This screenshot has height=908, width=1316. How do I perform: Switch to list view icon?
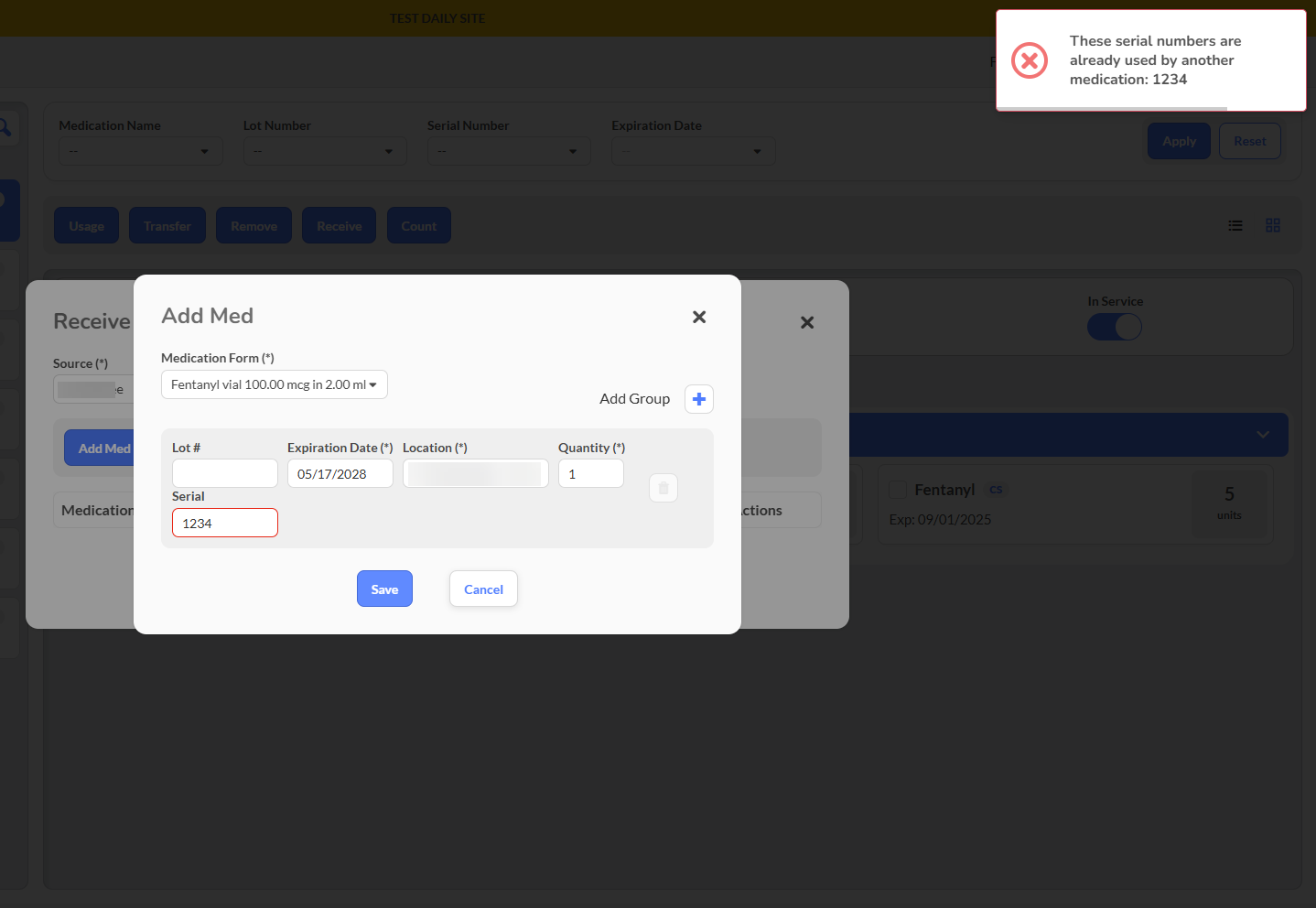pos(1235,225)
